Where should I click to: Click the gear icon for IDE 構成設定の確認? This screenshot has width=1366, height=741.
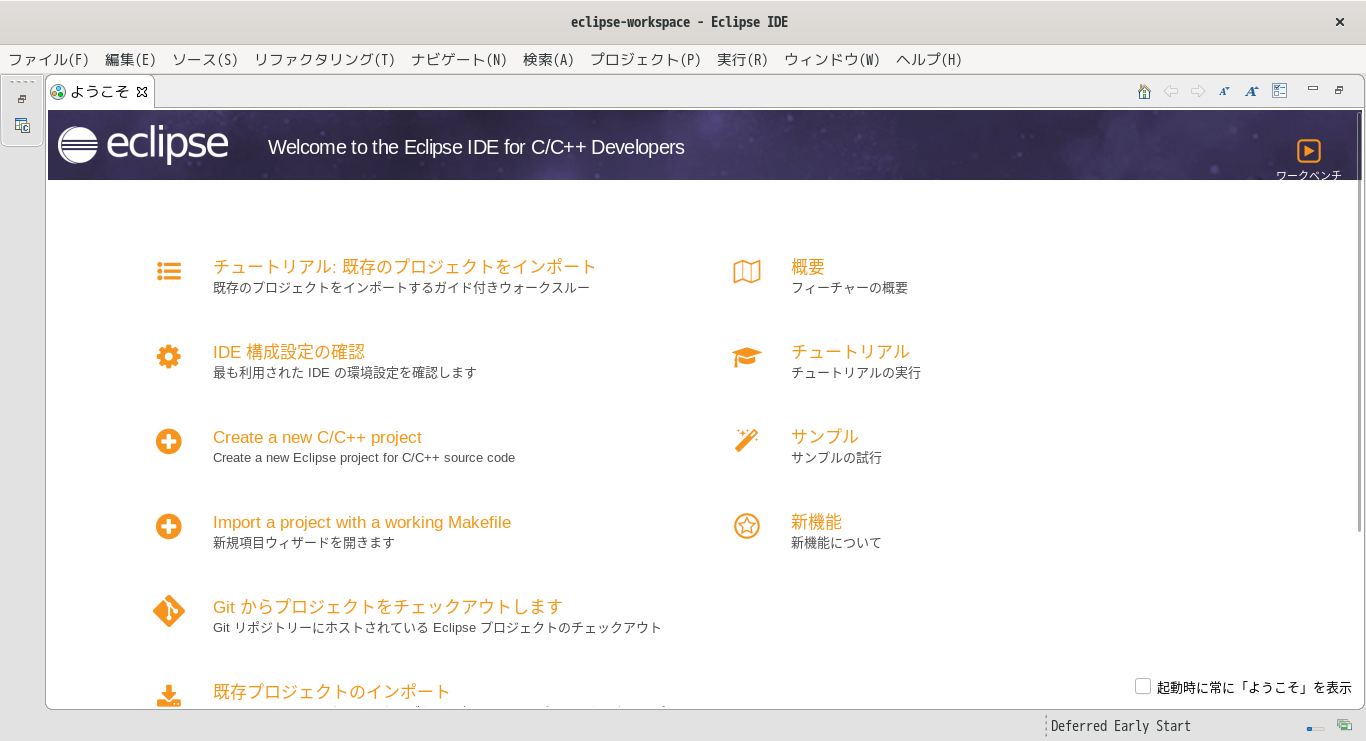(169, 357)
